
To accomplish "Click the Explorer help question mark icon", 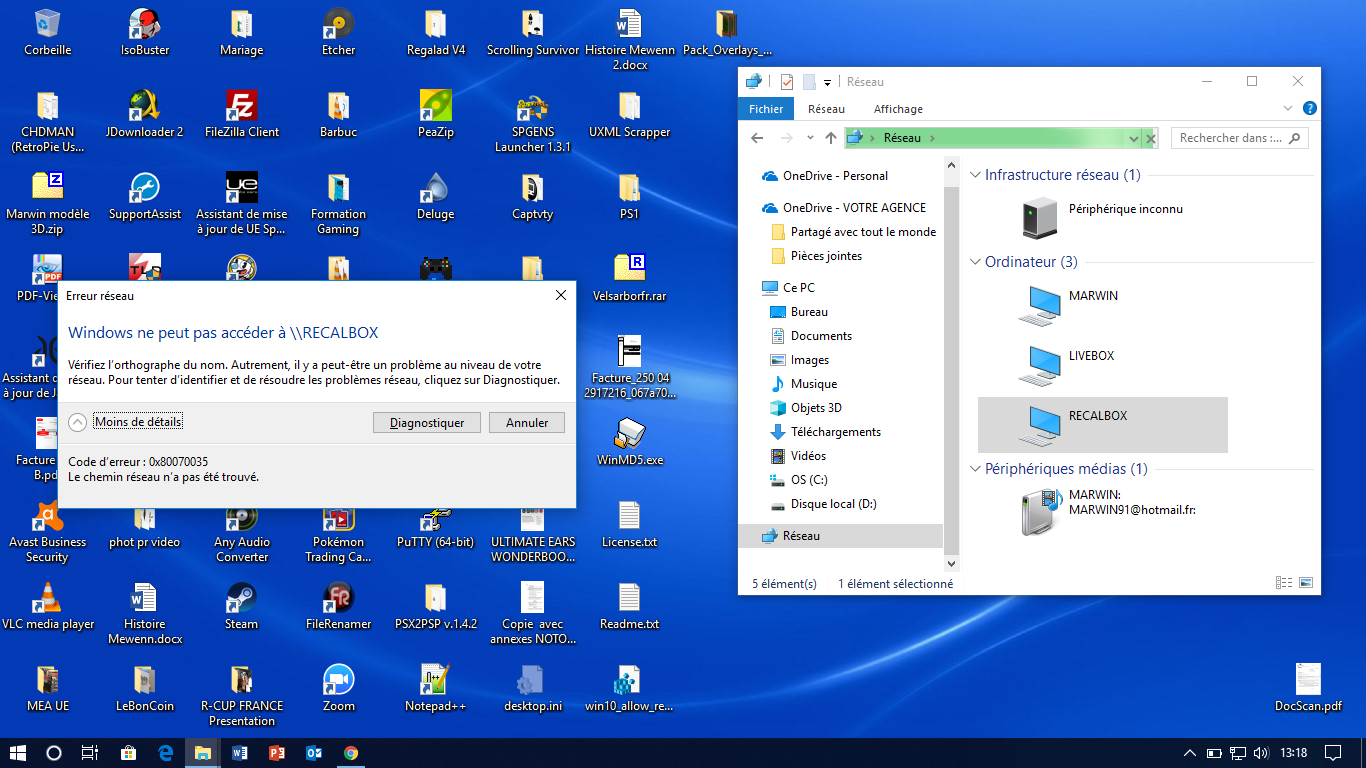I will [1310, 108].
